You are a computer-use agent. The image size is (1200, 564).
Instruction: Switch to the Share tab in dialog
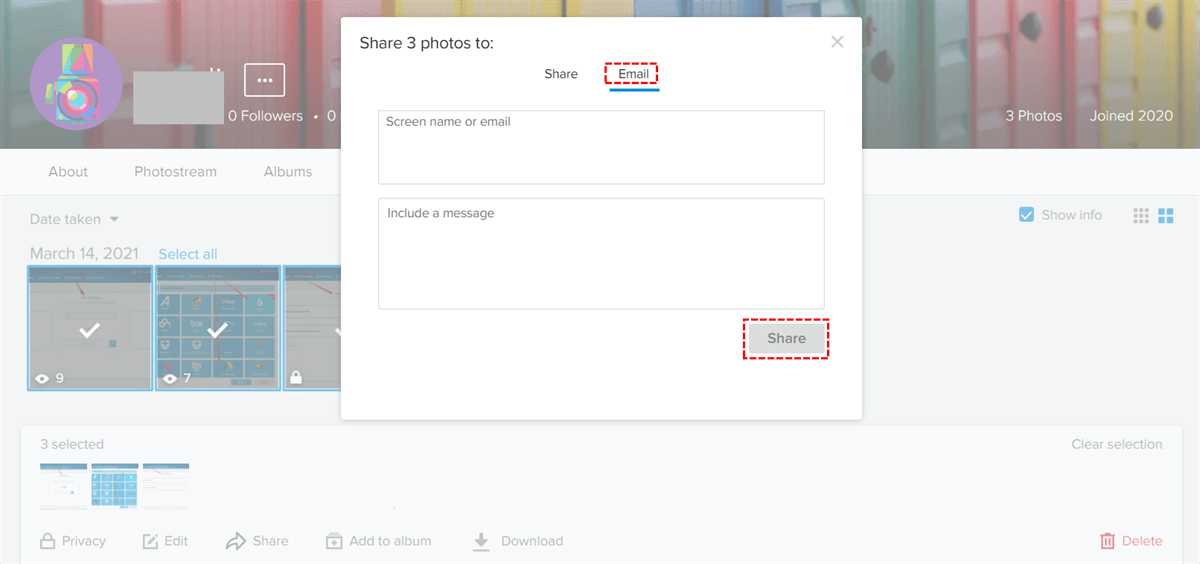point(561,74)
